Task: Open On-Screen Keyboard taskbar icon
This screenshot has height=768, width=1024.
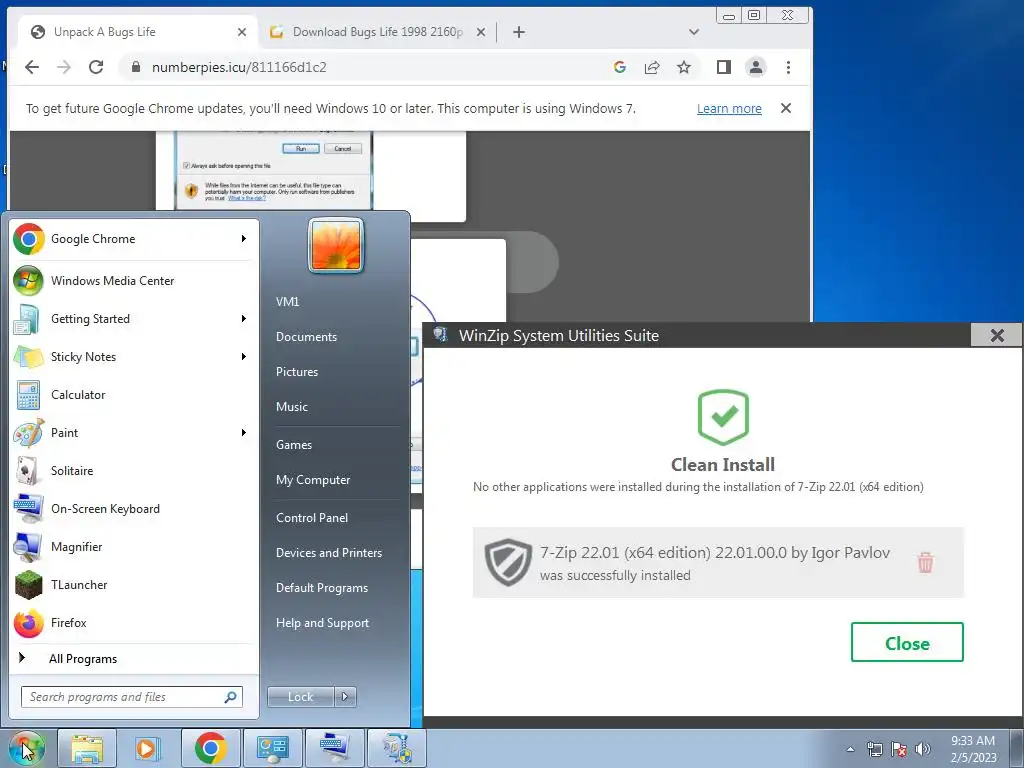Action: 335,748
